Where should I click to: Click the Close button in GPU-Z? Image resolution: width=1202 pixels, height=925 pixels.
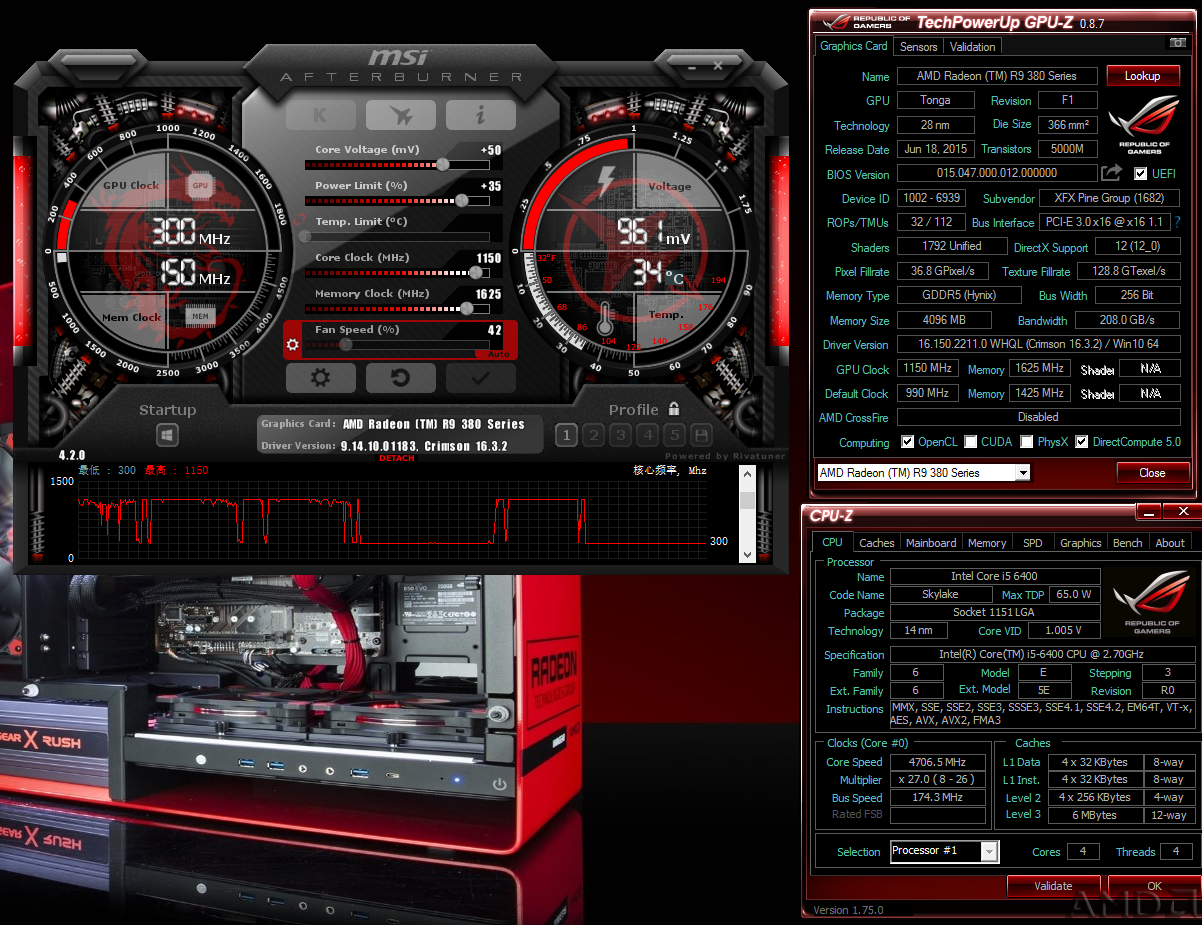1152,473
